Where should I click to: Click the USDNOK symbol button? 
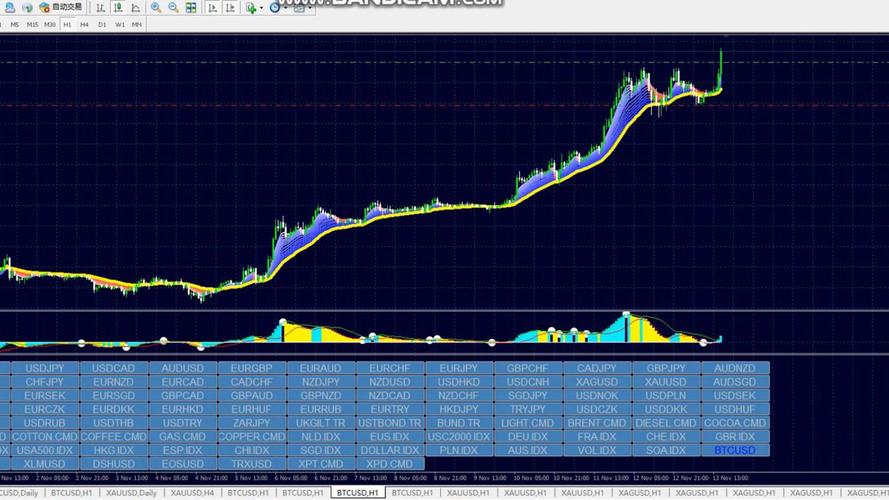click(x=597, y=396)
